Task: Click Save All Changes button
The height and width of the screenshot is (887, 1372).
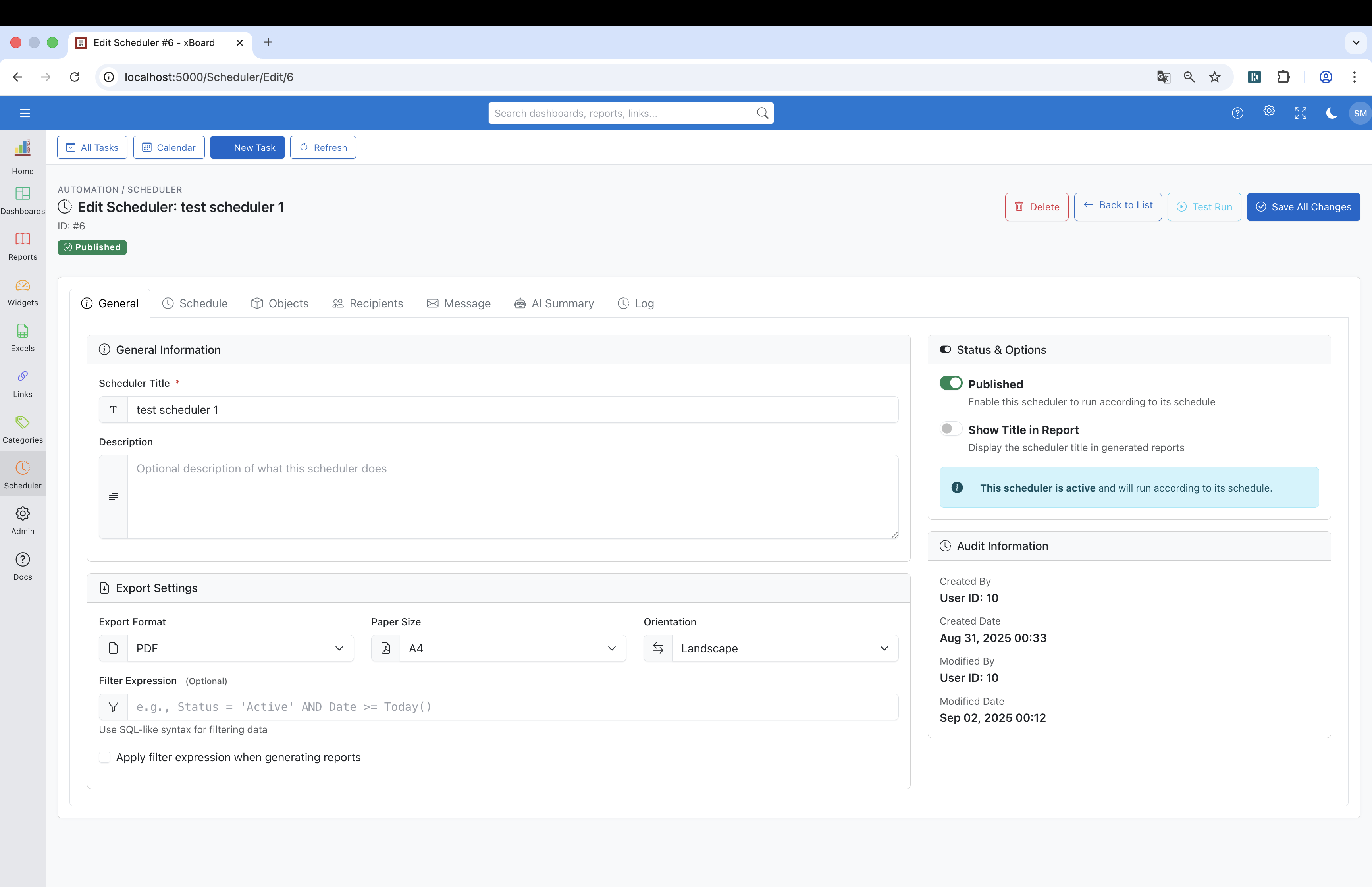Action: pyautogui.click(x=1303, y=207)
